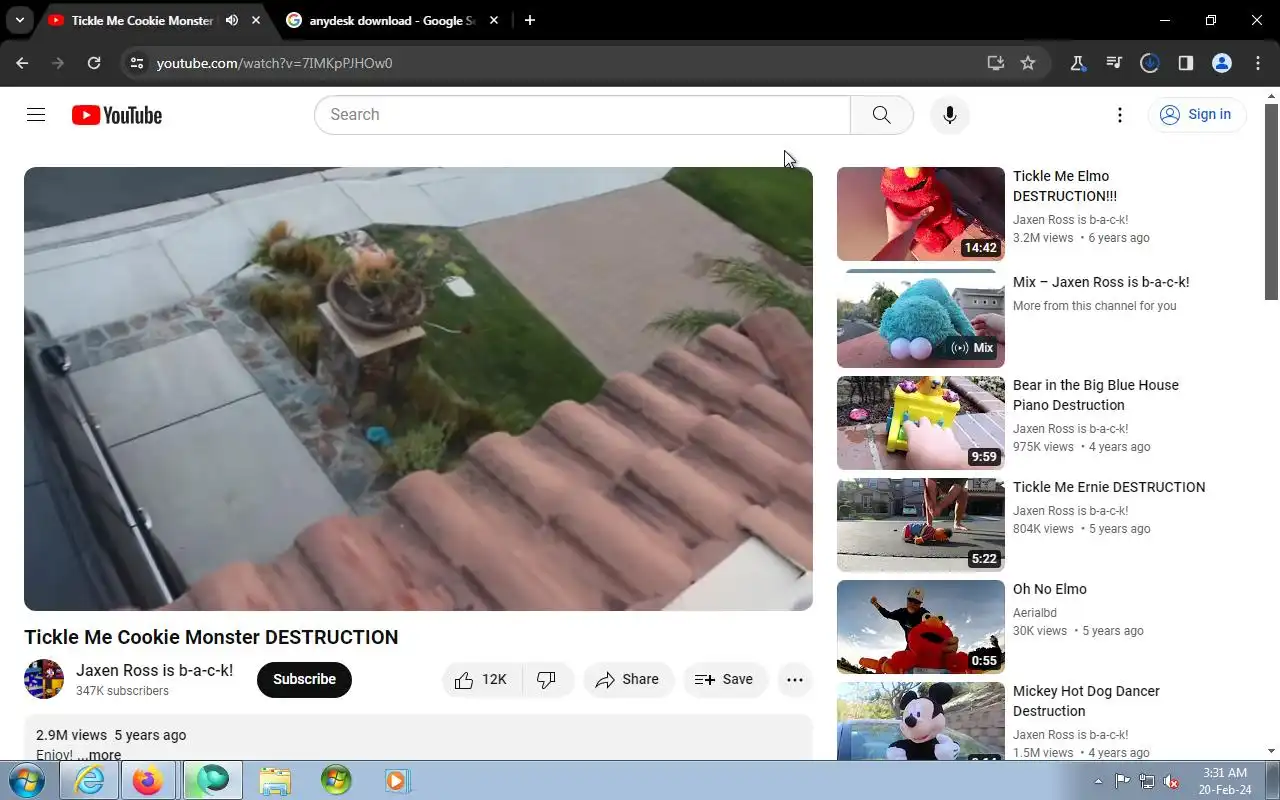Click the 2.9M views text
The height and width of the screenshot is (800, 1280).
(71, 735)
